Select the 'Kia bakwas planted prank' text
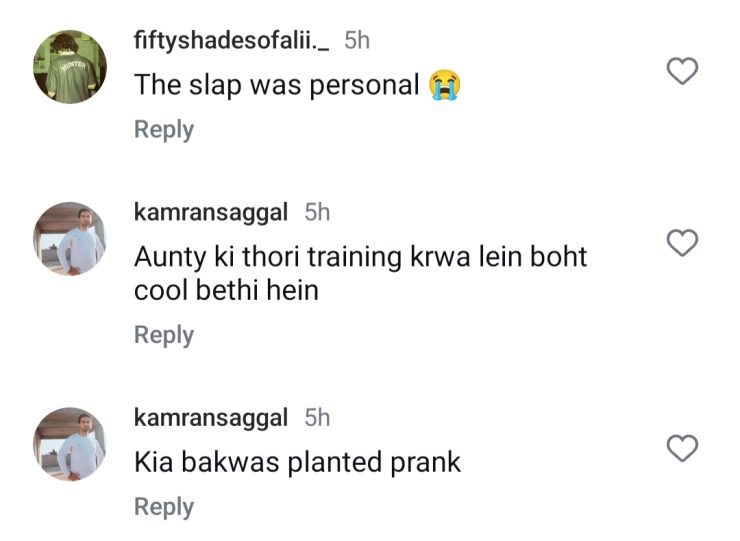 tap(297, 462)
